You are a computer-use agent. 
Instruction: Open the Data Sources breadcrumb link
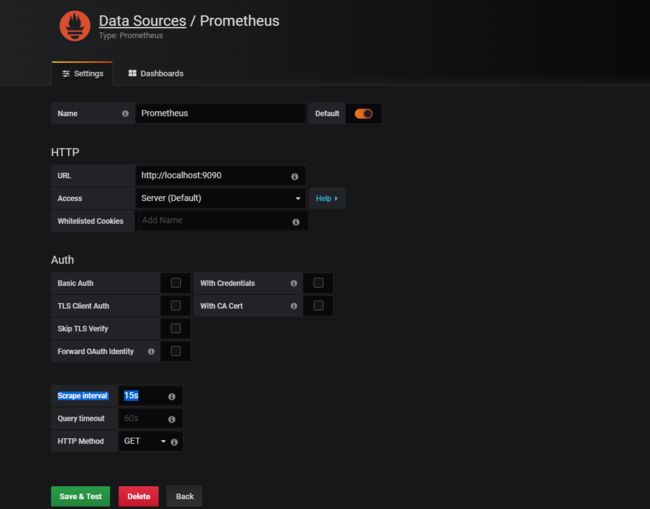(142, 21)
